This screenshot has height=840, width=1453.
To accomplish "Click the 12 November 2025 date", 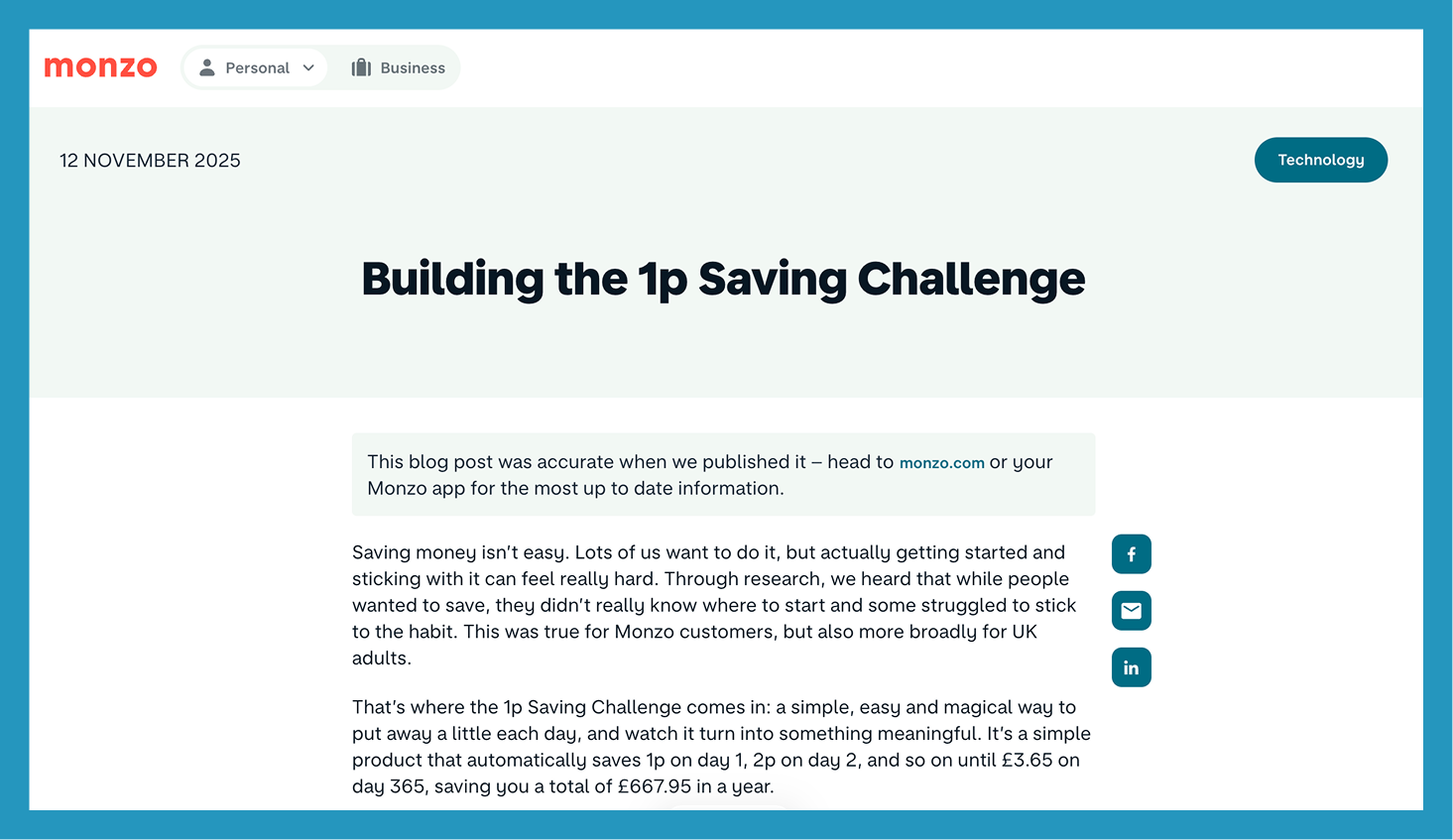I will pos(150,161).
